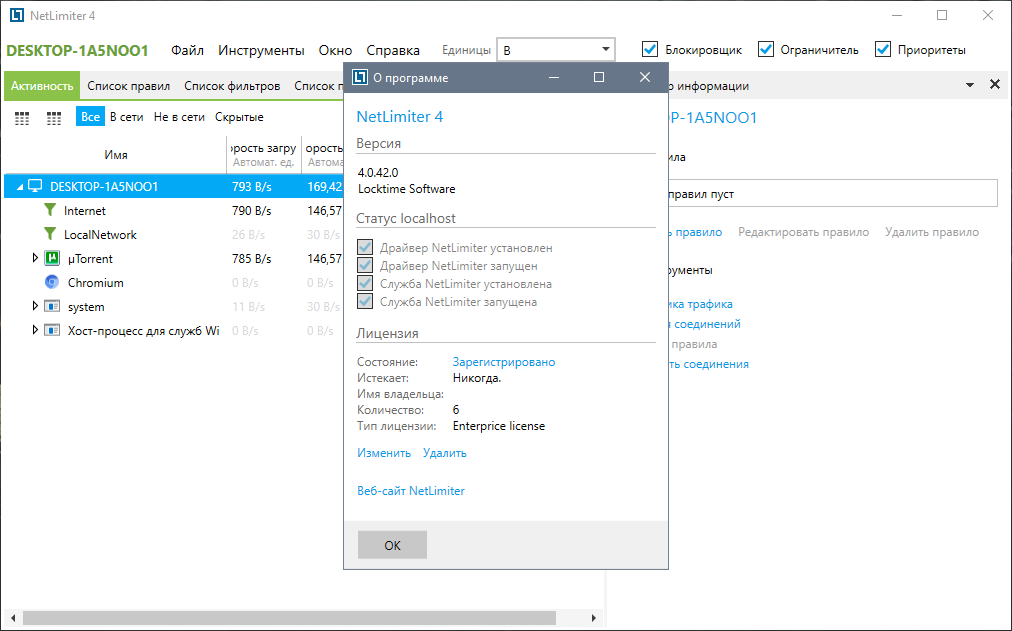Click the second grid view icon
Image resolution: width=1012 pixels, height=631 pixels.
54,118
